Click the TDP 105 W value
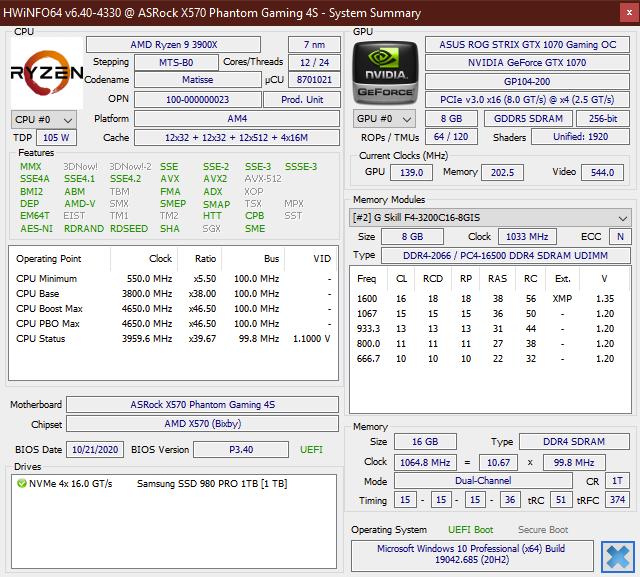The width and height of the screenshot is (640, 577). (56, 138)
